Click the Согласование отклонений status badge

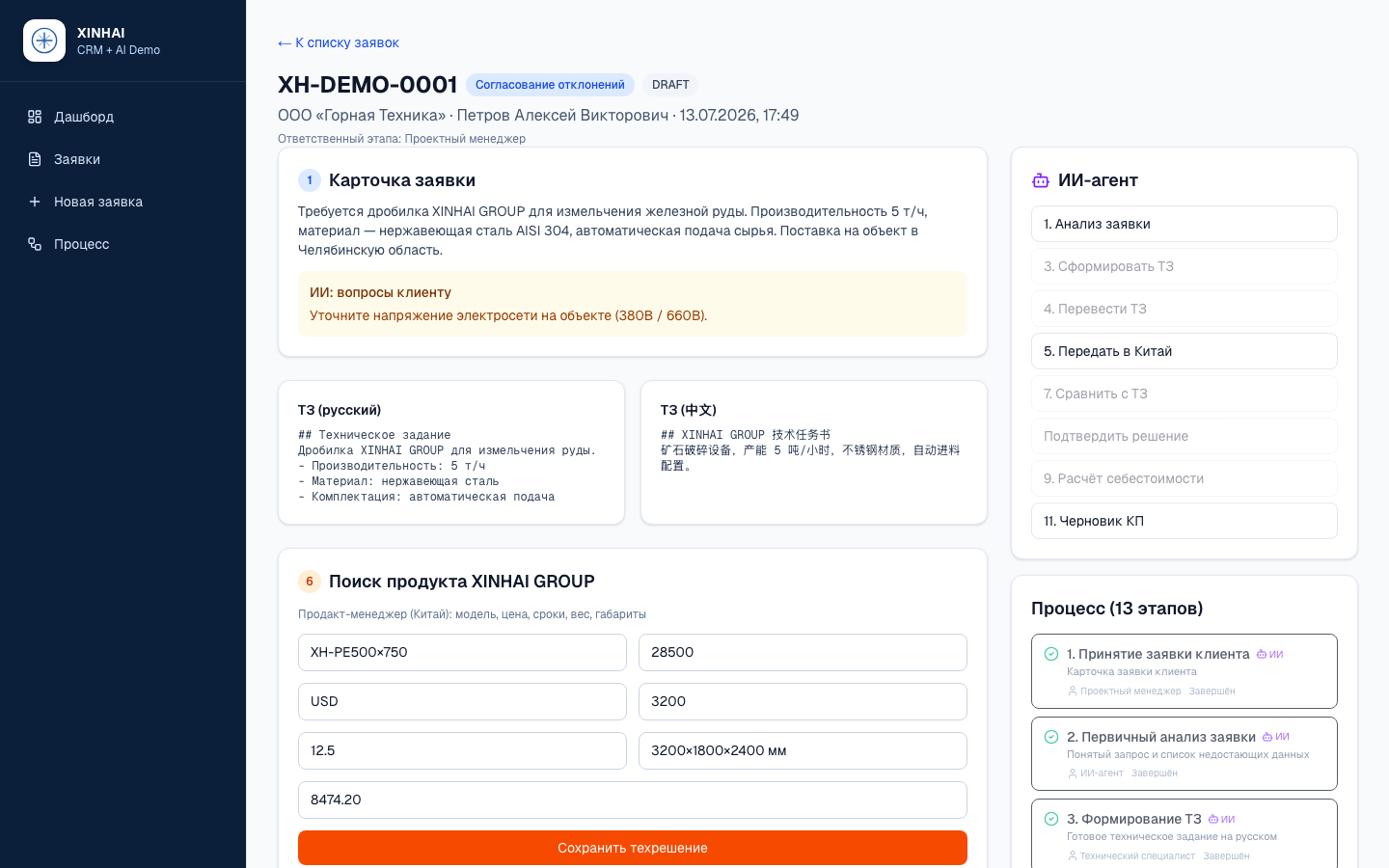(x=550, y=85)
